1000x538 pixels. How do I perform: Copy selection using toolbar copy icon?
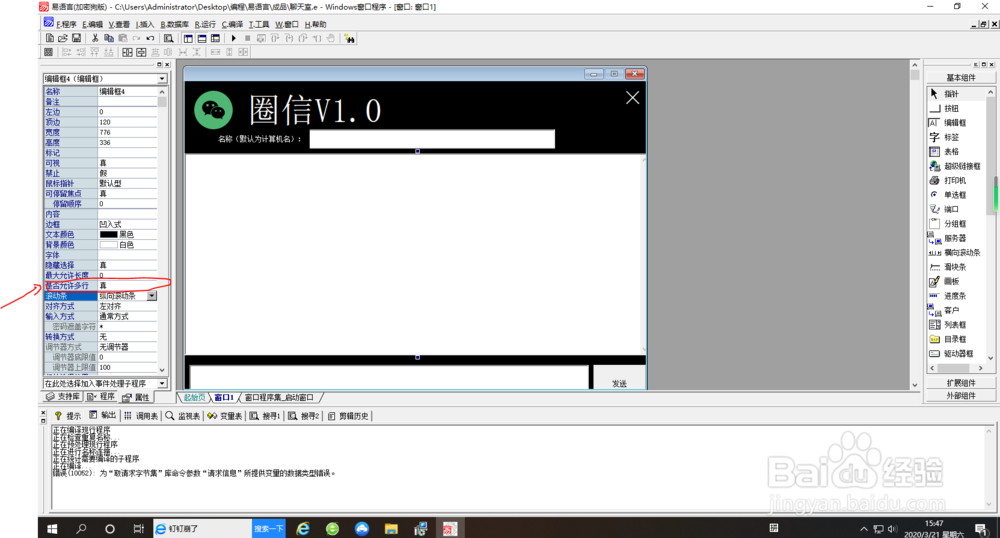click(108, 38)
